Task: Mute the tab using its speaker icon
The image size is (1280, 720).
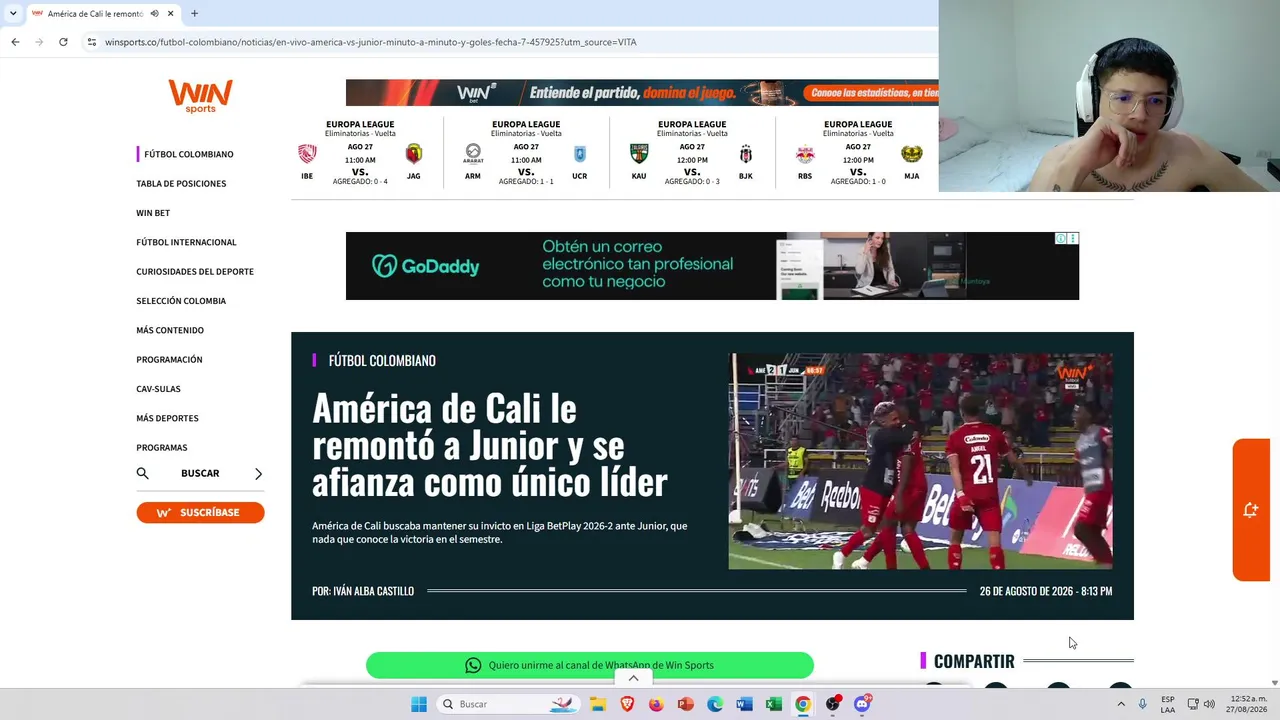Action: click(155, 14)
